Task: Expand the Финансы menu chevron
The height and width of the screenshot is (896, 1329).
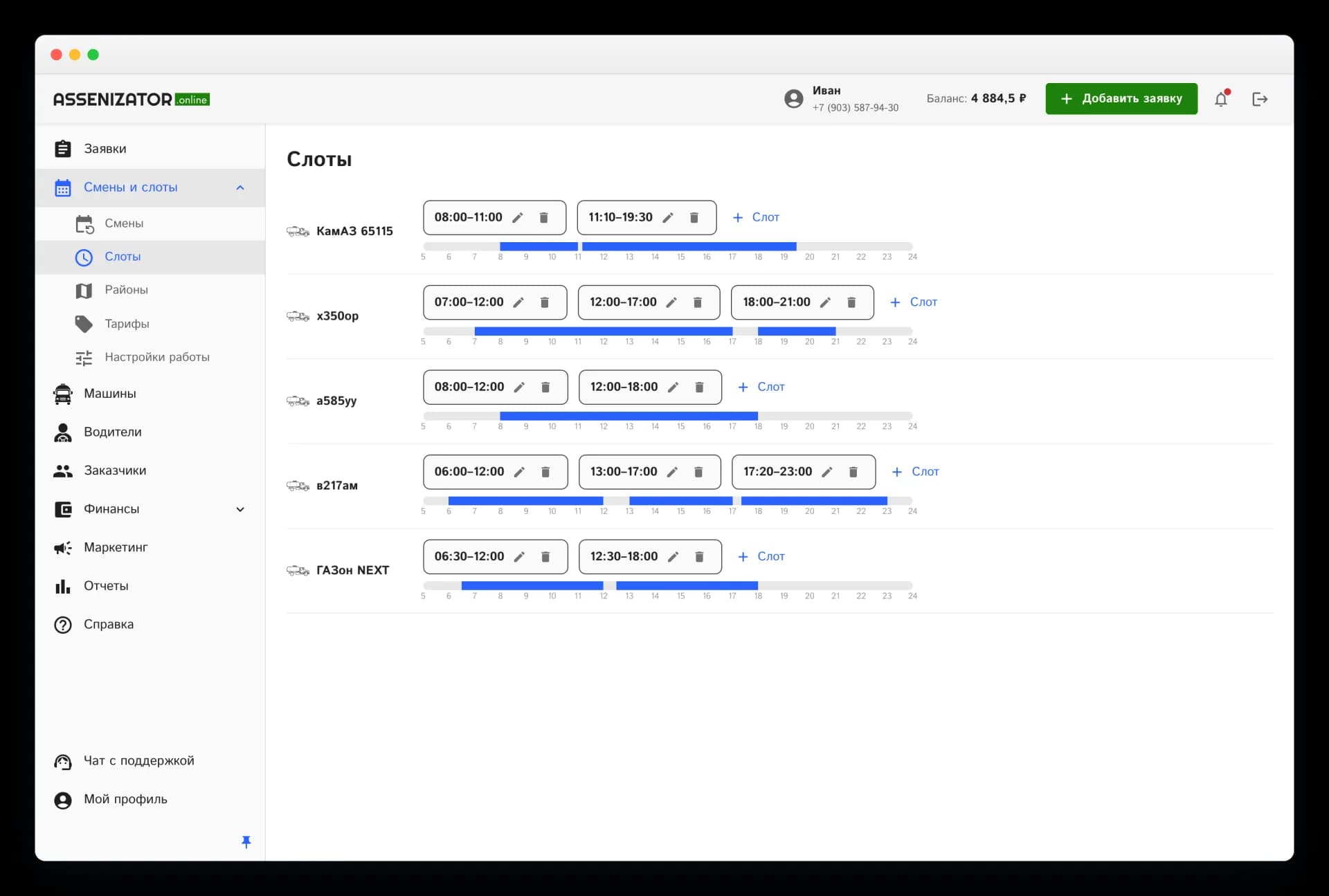Action: click(240, 509)
